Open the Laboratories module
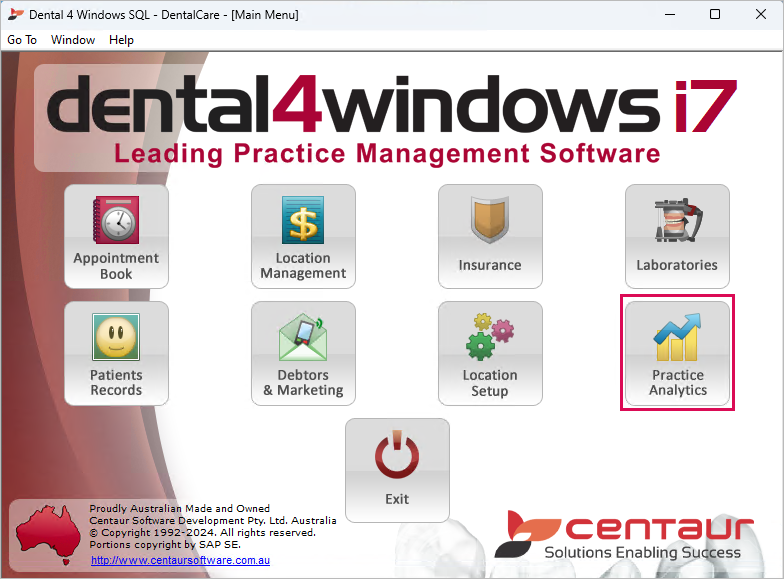The width and height of the screenshot is (784, 579). click(677, 236)
